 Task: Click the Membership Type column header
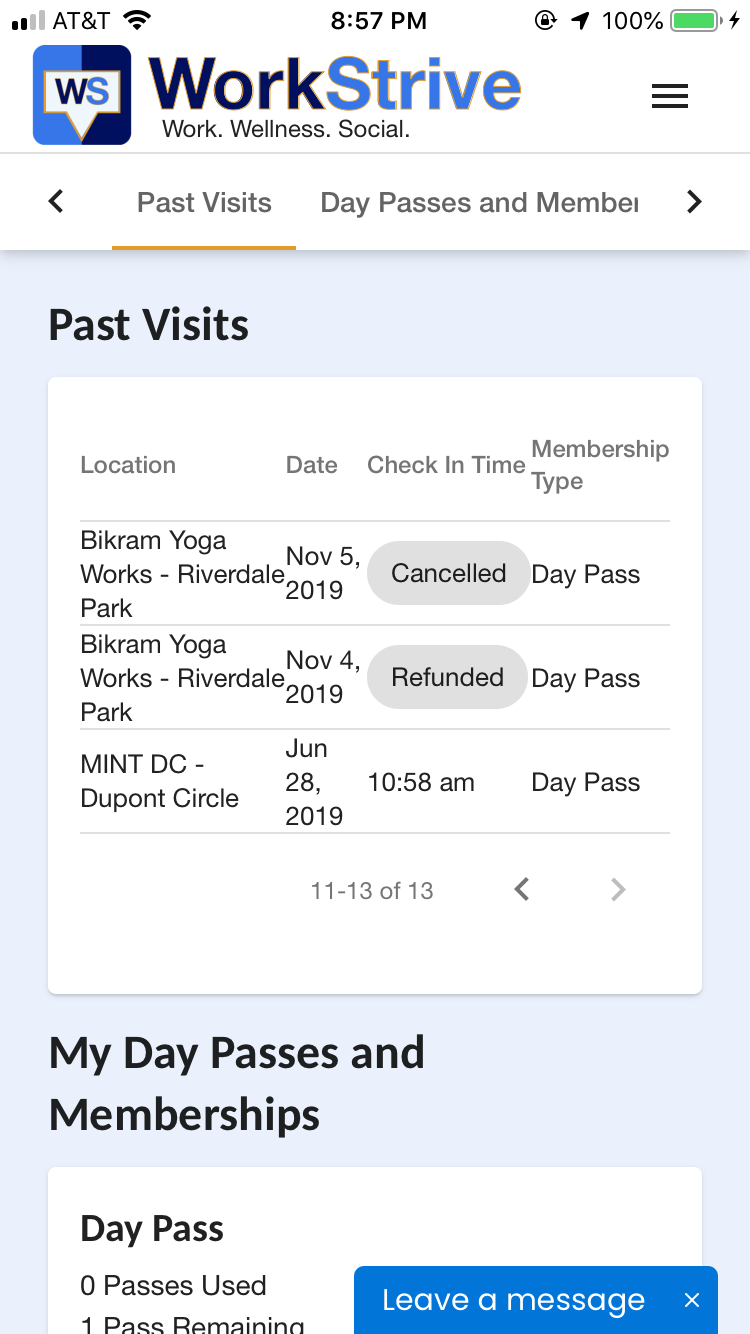point(600,465)
